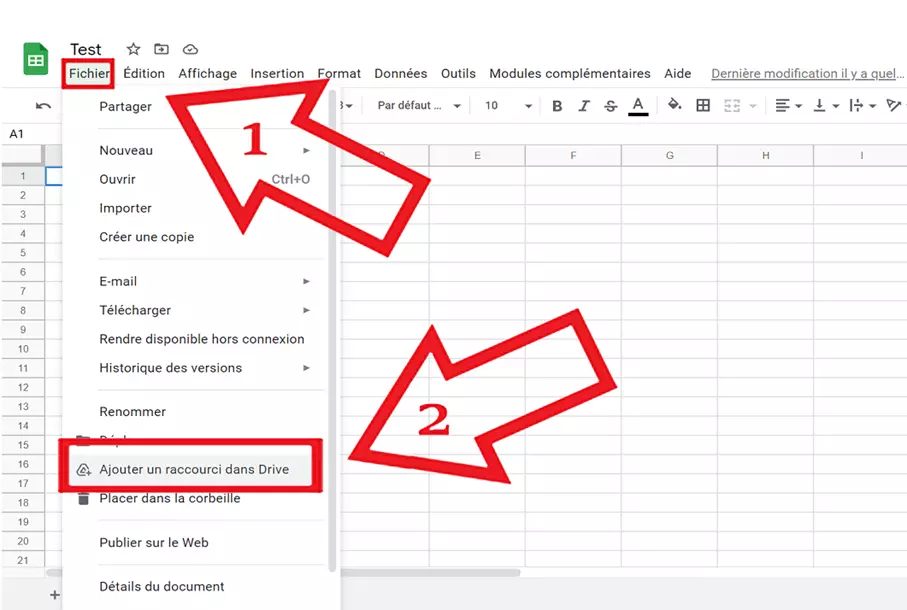Open the Édition menu
Screen dimensions: 907x610
pyautogui.click(x=144, y=73)
